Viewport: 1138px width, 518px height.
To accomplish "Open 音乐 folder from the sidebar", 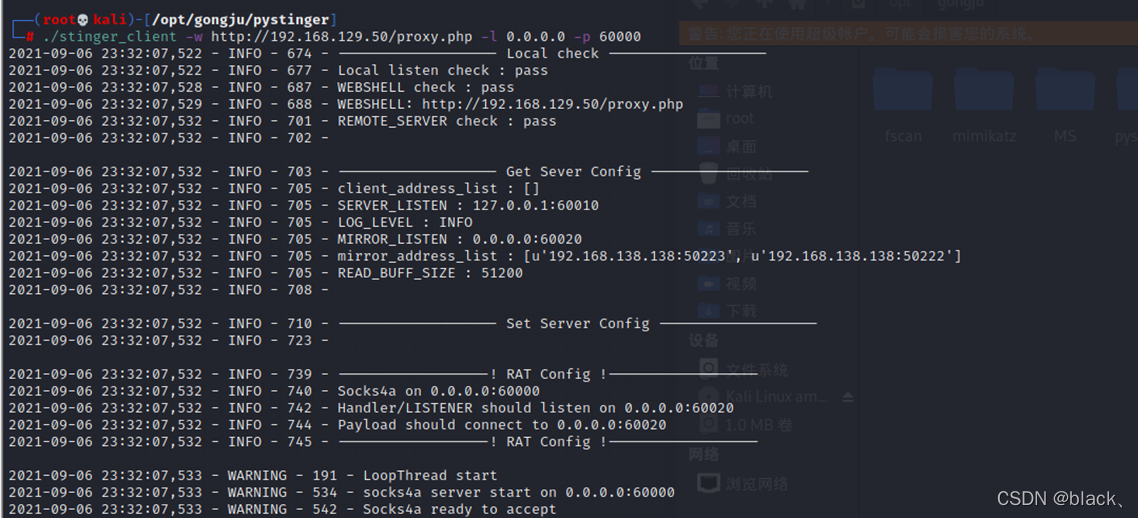I will point(726,229).
